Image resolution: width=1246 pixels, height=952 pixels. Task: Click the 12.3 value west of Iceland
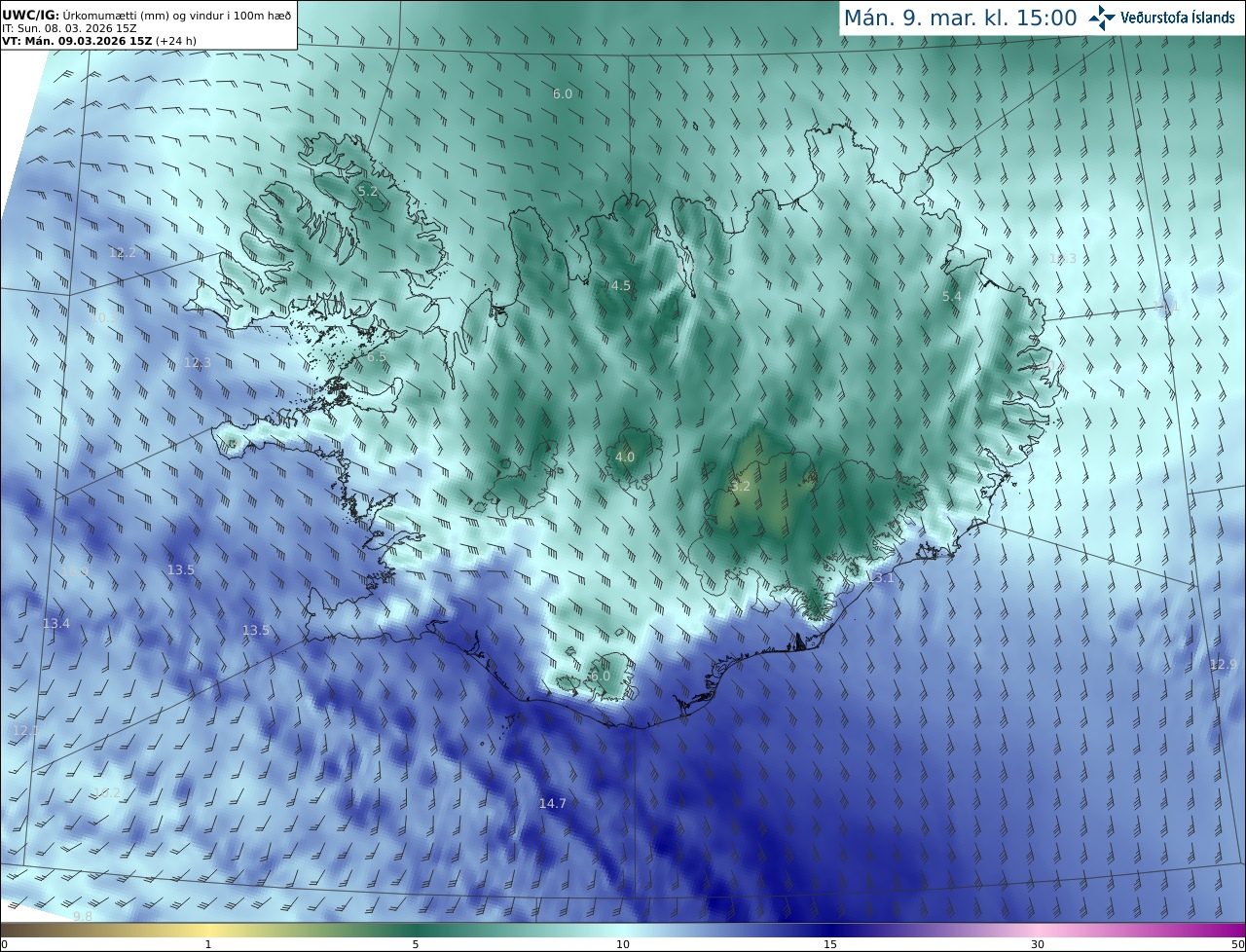pyautogui.click(x=198, y=362)
